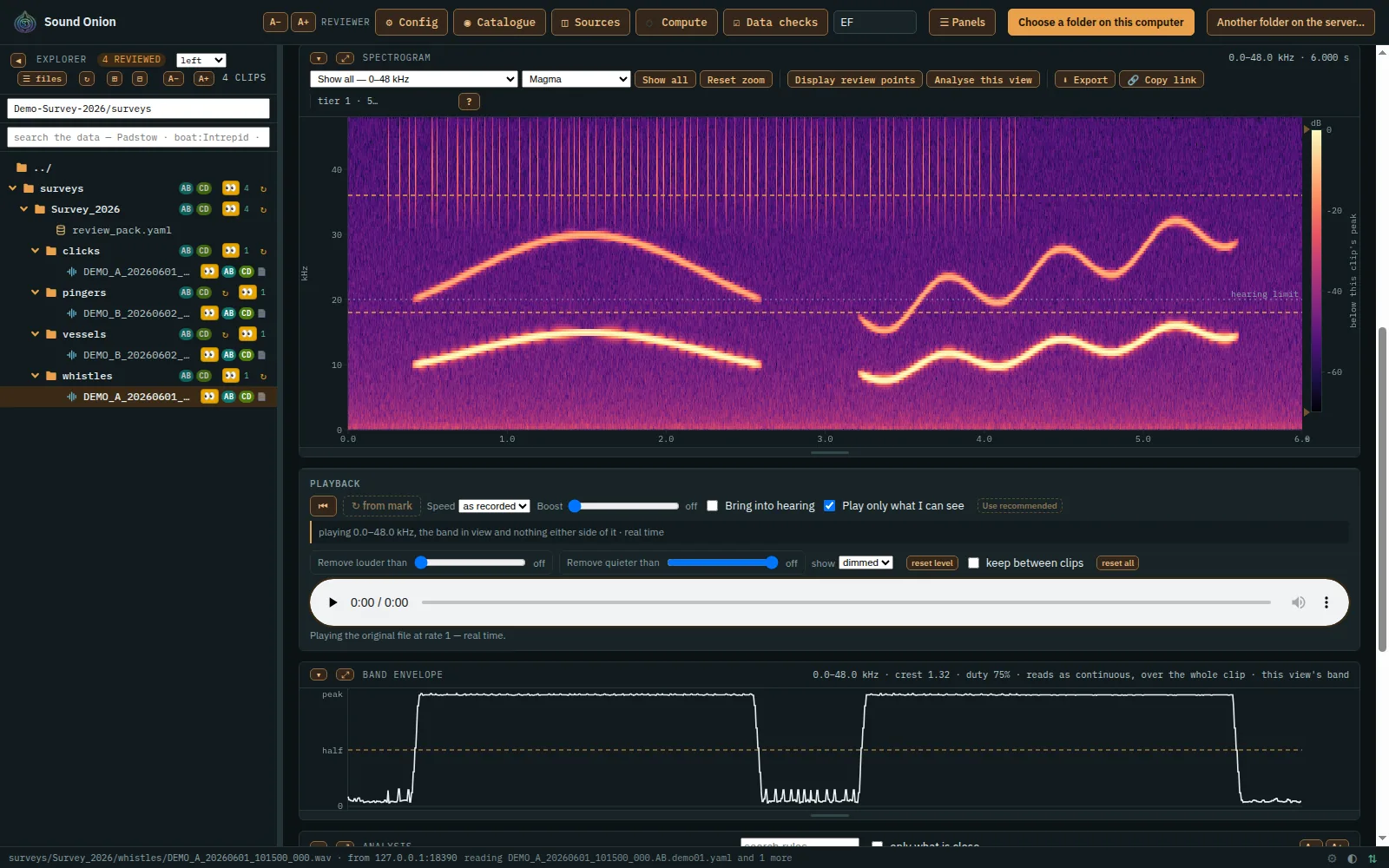This screenshot has height=868, width=1389.
Task: Open the Compute tab
Action: [676, 23]
